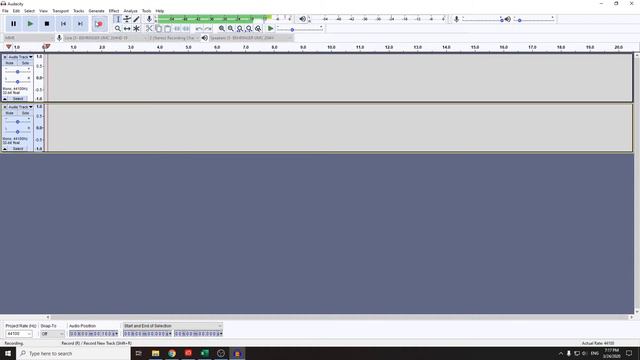Viewport: 640px width, 360px height.
Task: Close the first audio track with X
Action: (5, 57)
